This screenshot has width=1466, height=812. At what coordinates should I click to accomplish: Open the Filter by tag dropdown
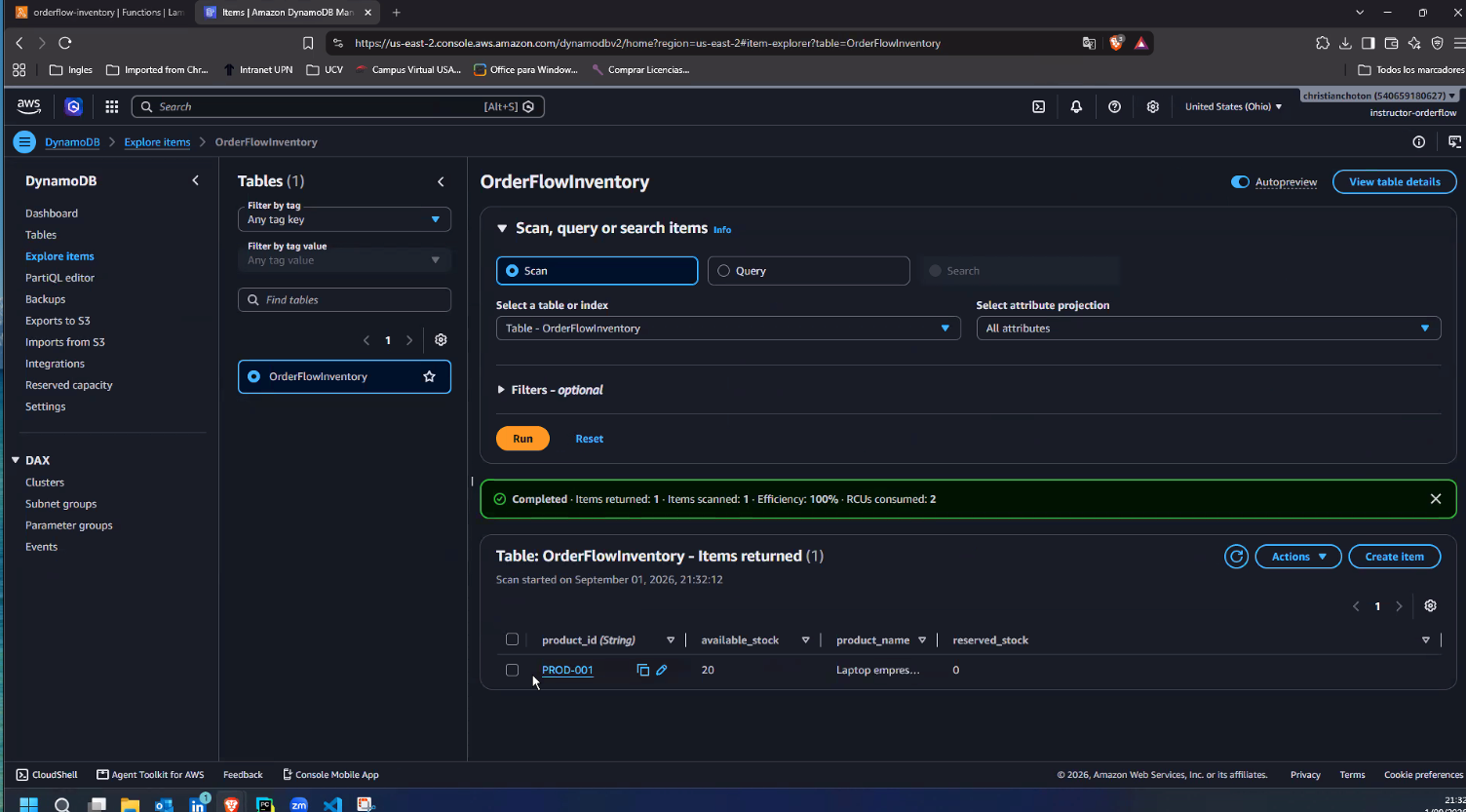(x=344, y=219)
